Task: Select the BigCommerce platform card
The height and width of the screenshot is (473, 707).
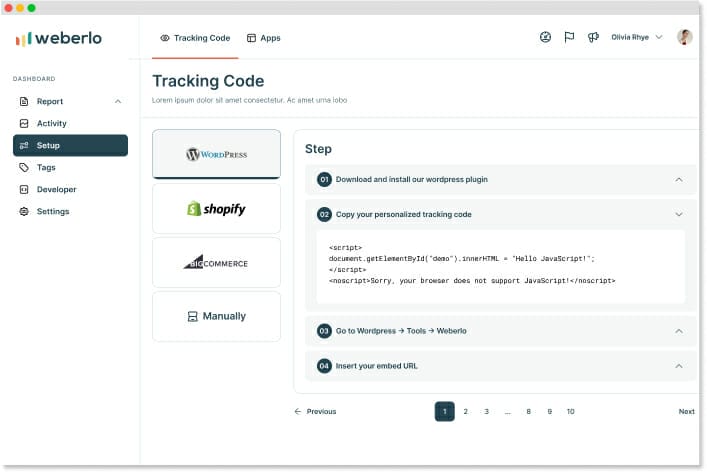Action: pyautogui.click(x=216, y=263)
